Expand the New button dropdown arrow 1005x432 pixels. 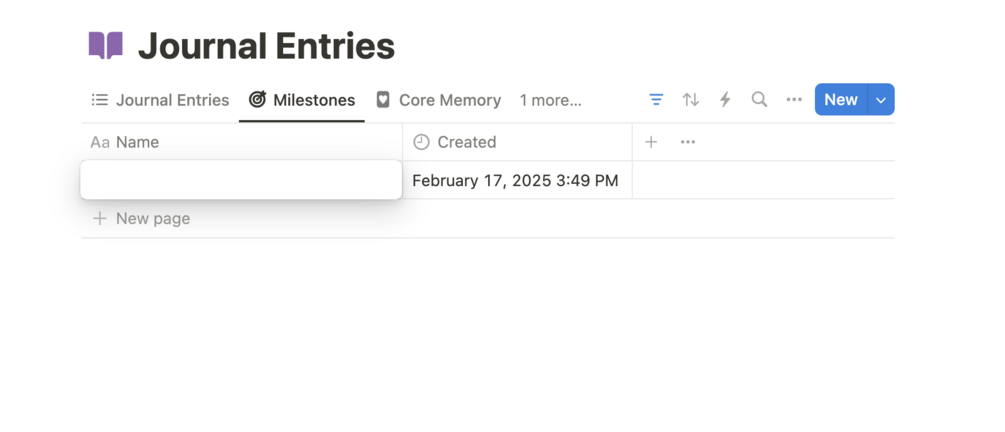(881, 100)
